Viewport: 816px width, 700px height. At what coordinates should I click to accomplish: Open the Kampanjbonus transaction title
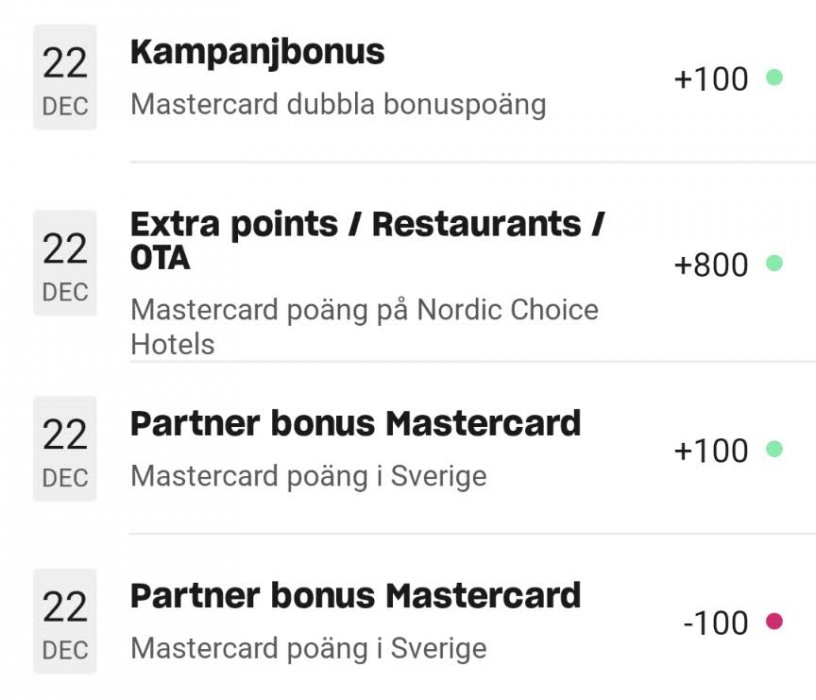tap(257, 52)
